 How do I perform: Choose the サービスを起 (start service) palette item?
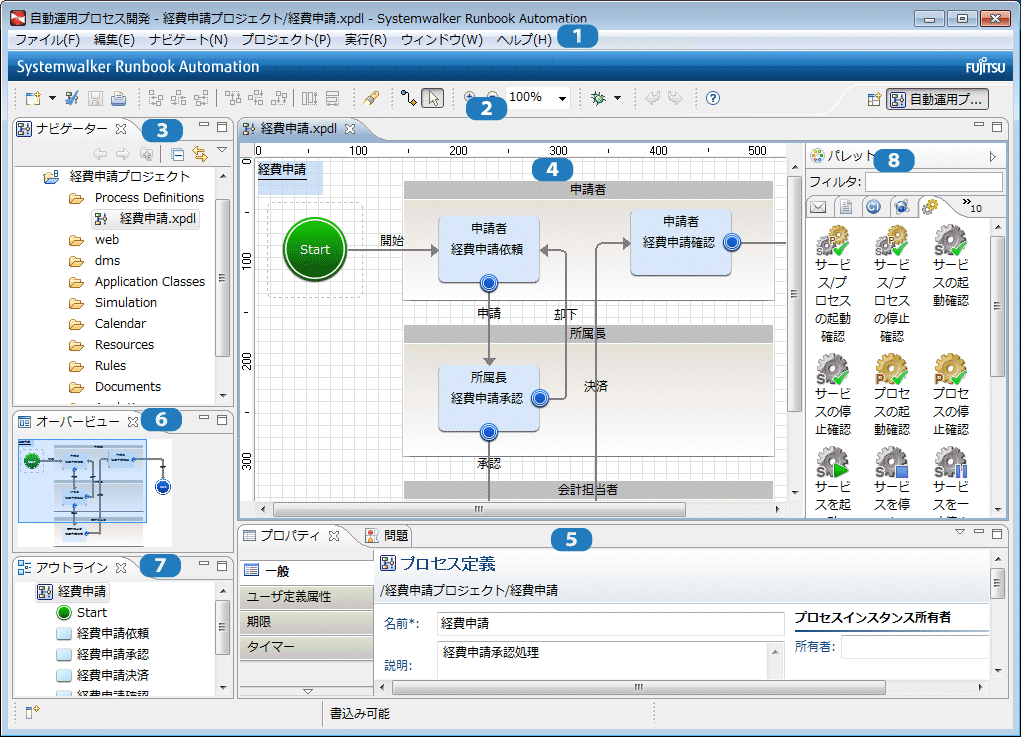coord(833,480)
